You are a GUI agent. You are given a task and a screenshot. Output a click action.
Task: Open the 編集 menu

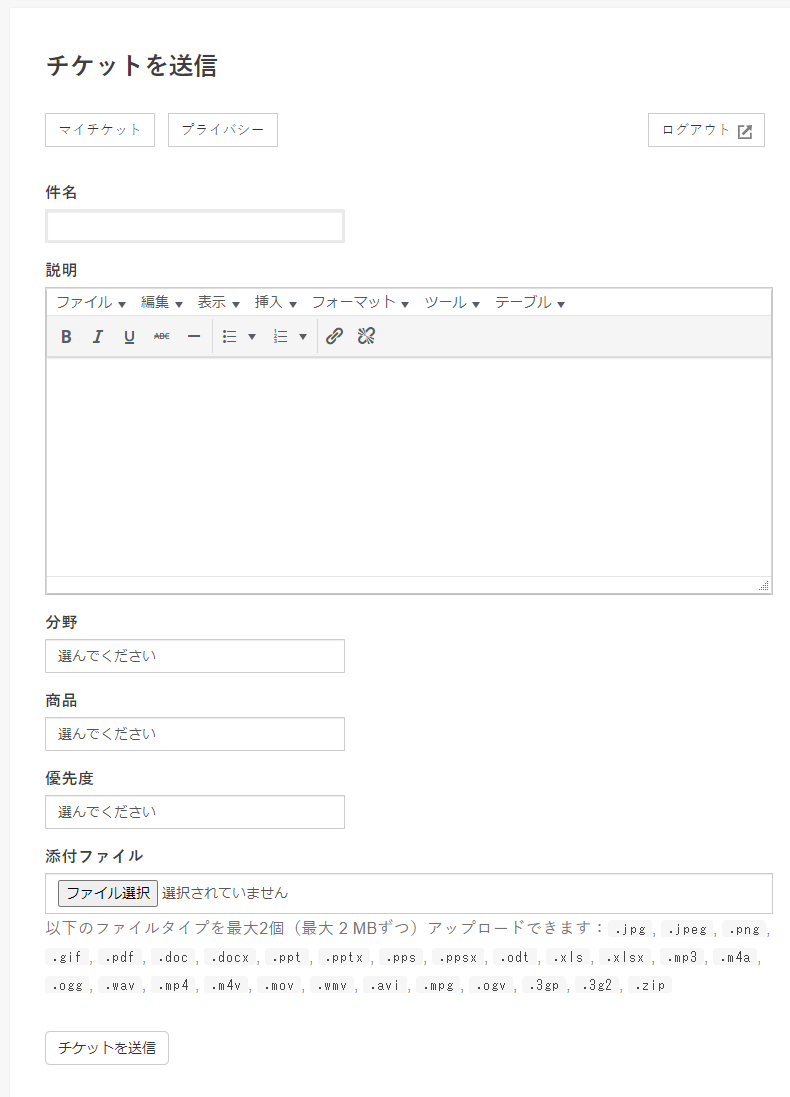(x=162, y=302)
